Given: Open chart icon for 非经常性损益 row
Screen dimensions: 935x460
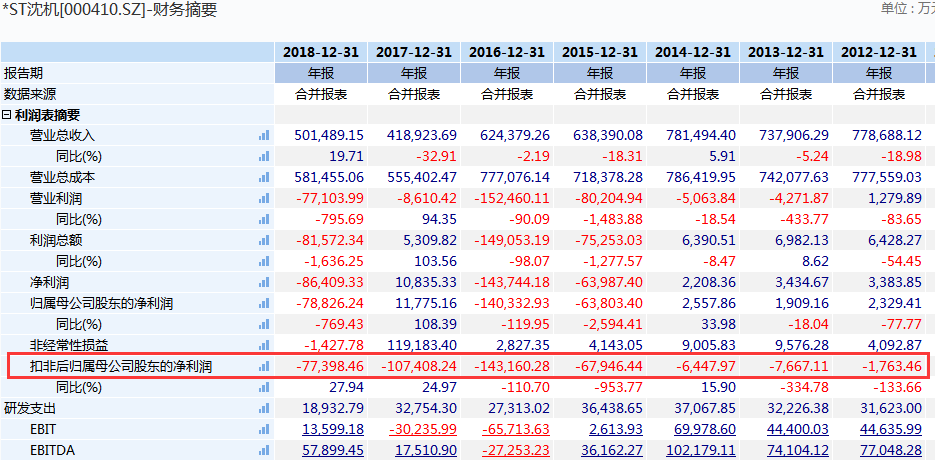Looking at the screenshot, I should coord(264,345).
